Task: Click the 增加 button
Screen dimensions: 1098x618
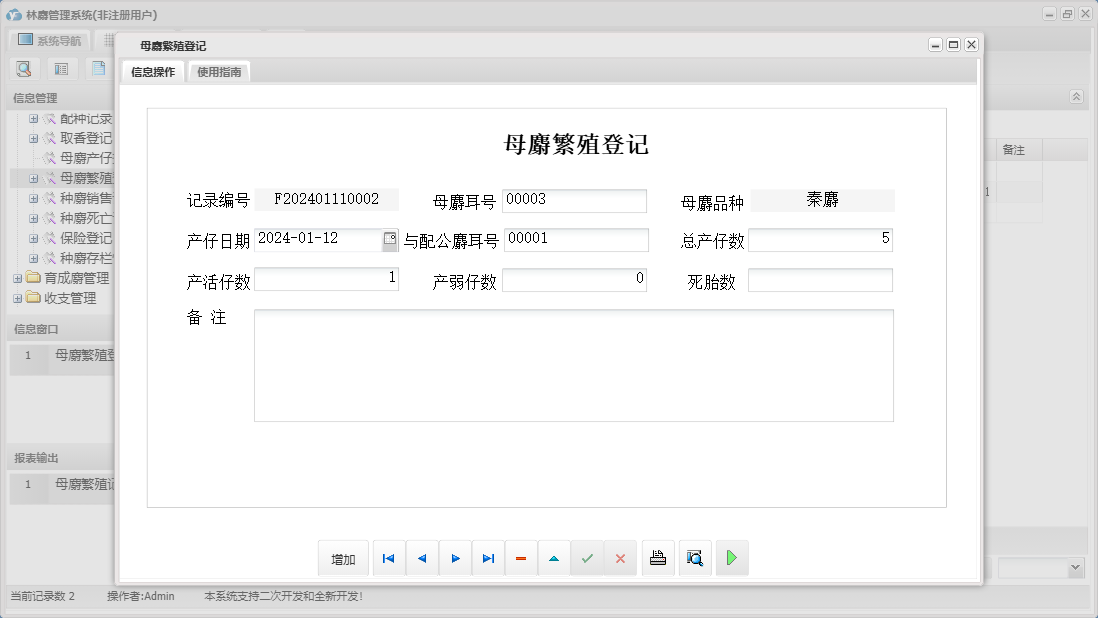Action: click(343, 559)
